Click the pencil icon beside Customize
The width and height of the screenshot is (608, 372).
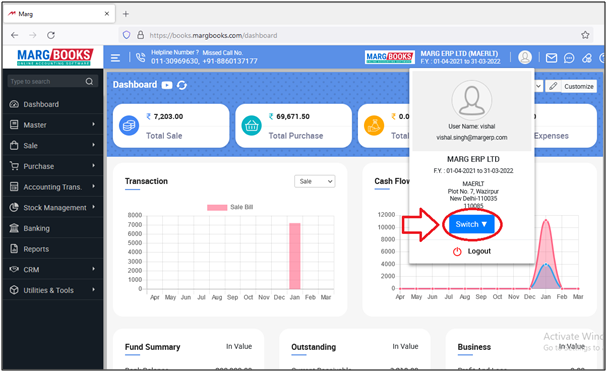tap(553, 86)
